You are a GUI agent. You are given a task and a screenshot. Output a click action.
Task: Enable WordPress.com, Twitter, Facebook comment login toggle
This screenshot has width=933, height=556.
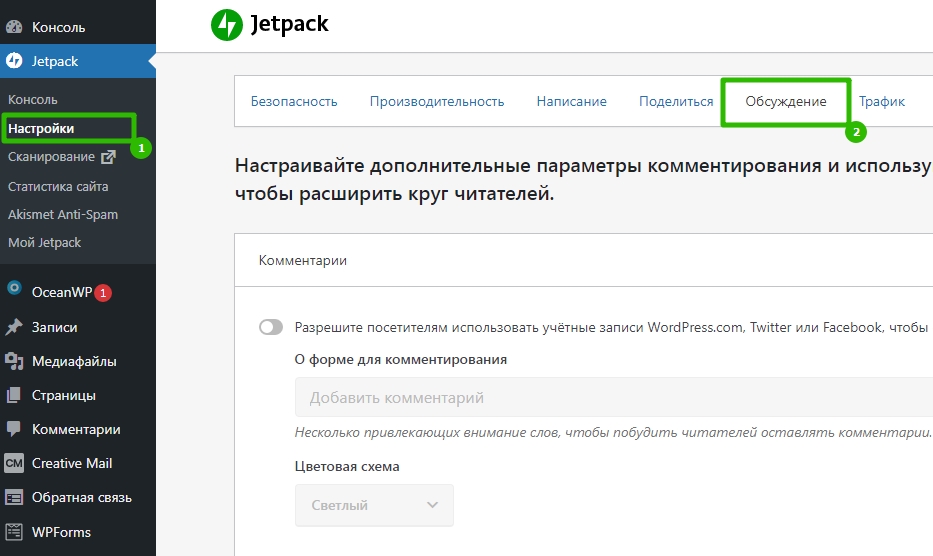tap(271, 327)
